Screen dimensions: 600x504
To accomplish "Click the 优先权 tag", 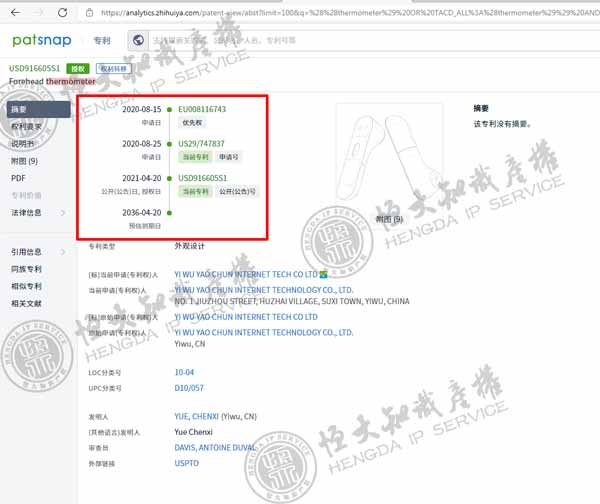I will click(192, 123).
